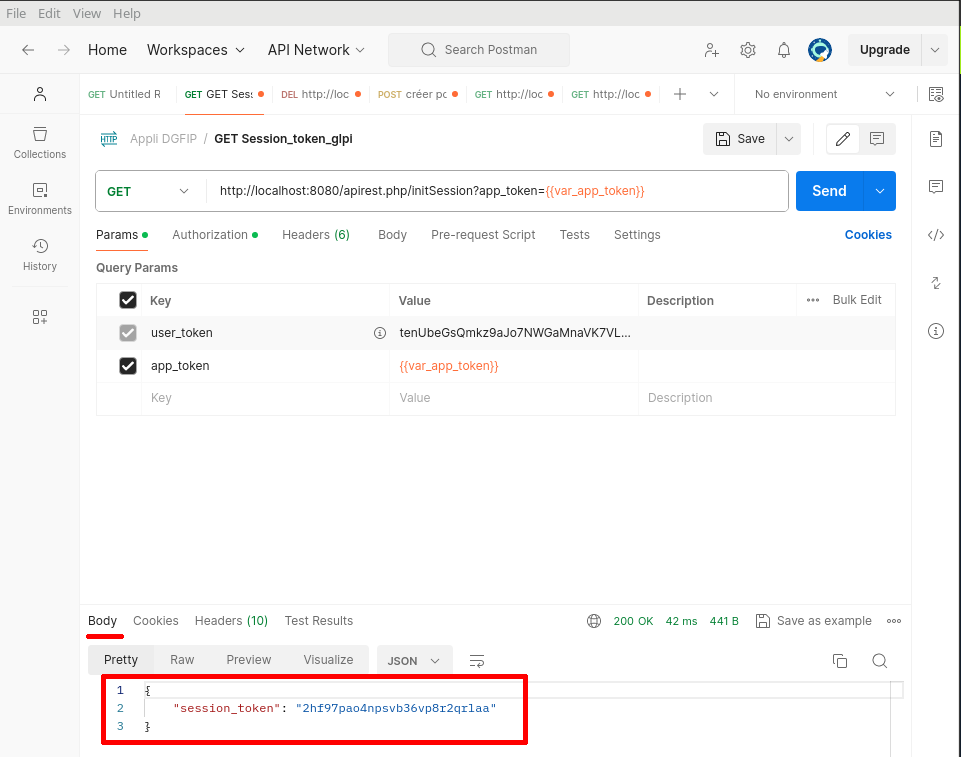The width and height of the screenshot is (961, 757).
Task: Open Environments in the sidebar
Action: (40, 199)
